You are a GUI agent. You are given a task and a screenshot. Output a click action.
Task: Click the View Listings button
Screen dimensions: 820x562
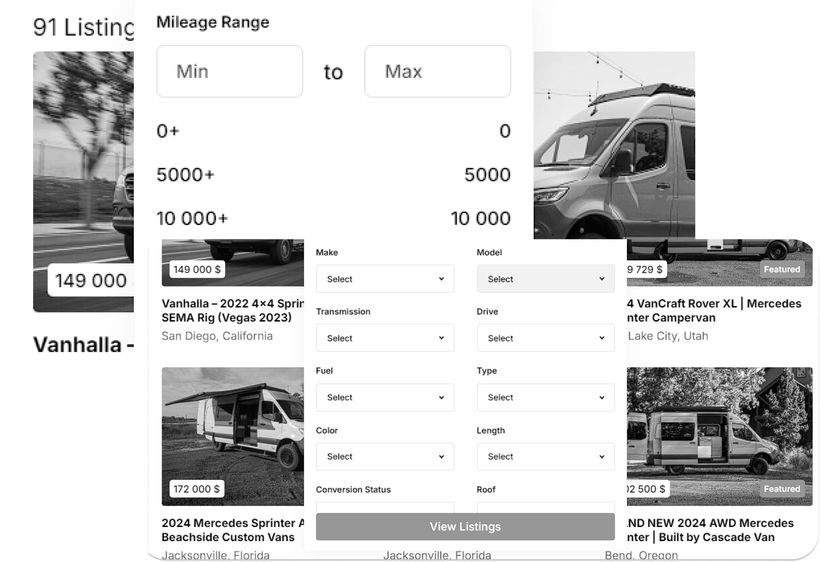(465, 526)
